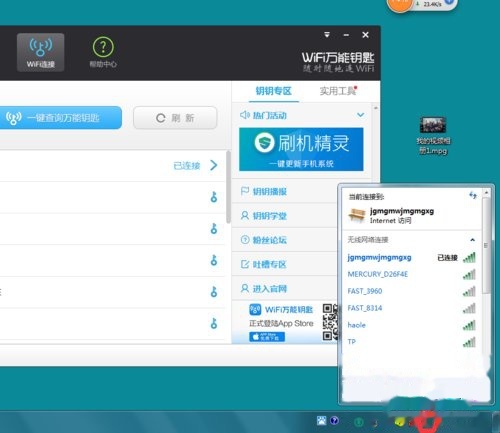Screen dimensions: 500x433
Task: Open the App Store download badge
Action: tap(267, 337)
